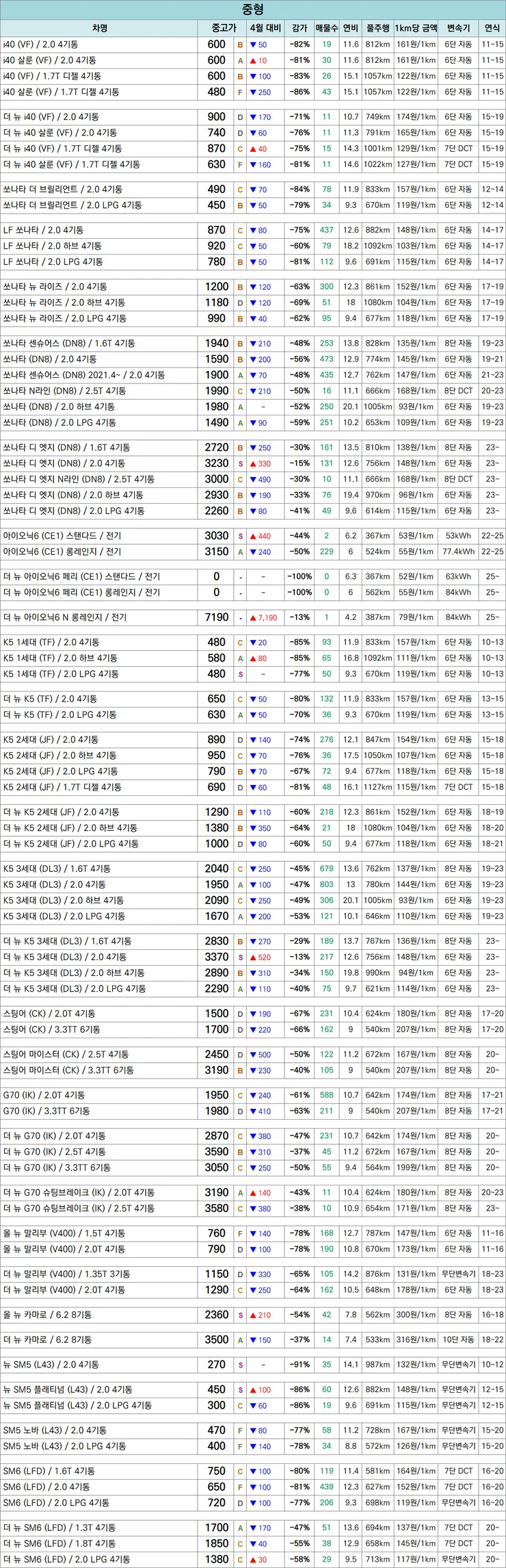Select the '-91%' depreciation cell
The width and height of the screenshot is (506, 1568).
(299, 1365)
